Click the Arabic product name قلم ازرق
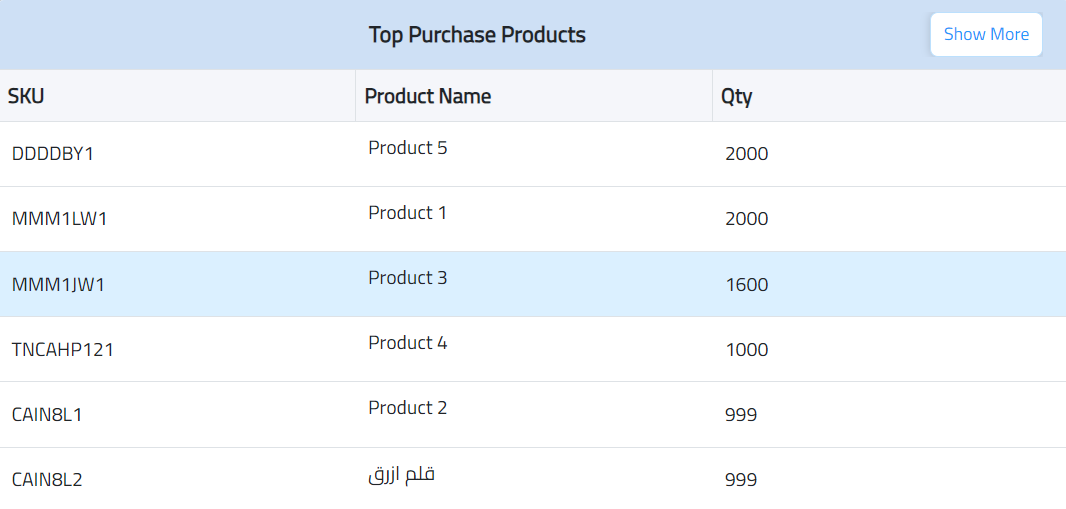 tap(402, 474)
